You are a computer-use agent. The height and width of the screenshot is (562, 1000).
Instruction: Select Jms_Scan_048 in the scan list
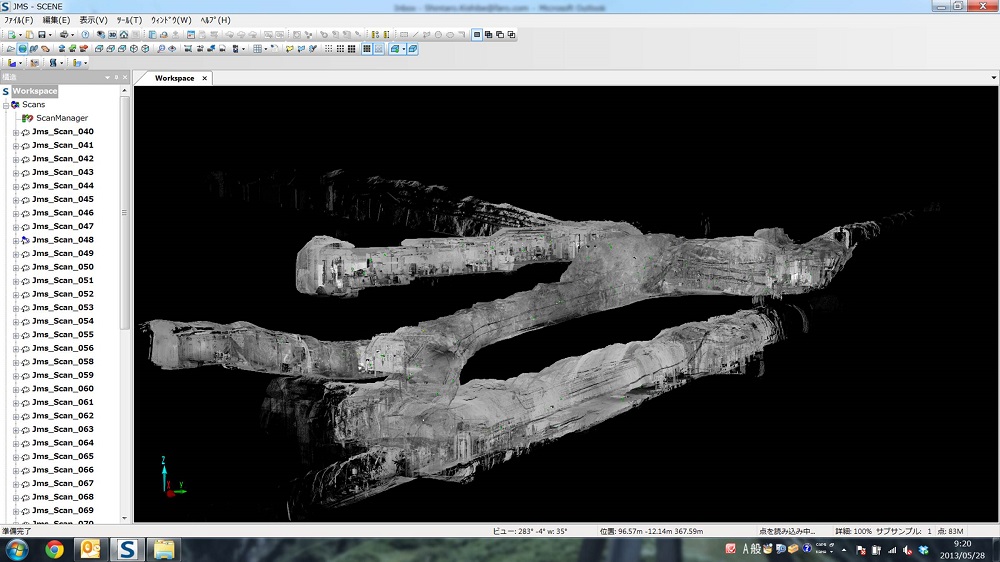point(62,240)
